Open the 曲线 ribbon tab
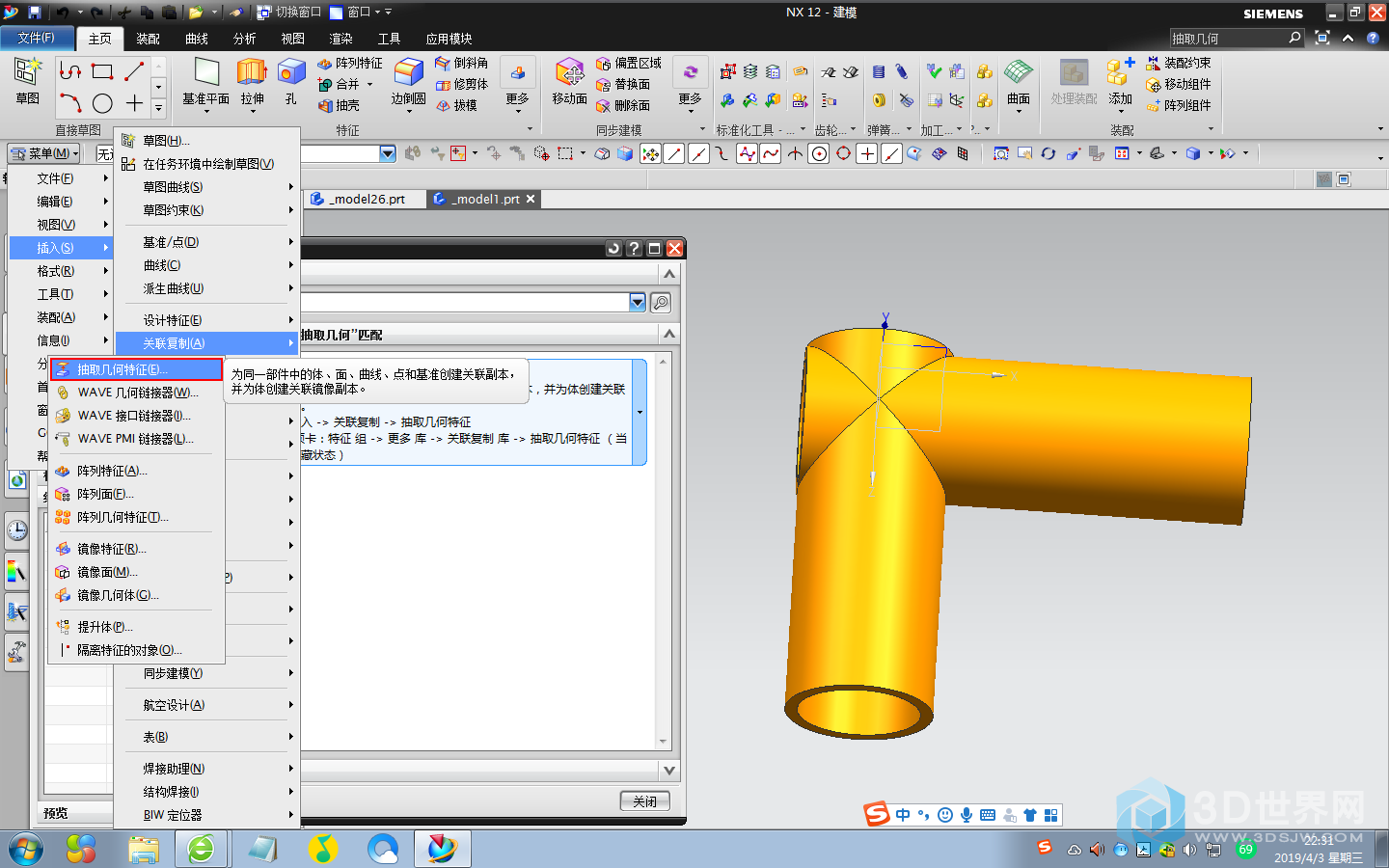The width and height of the screenshot is (1389, 868). point(197,39)
